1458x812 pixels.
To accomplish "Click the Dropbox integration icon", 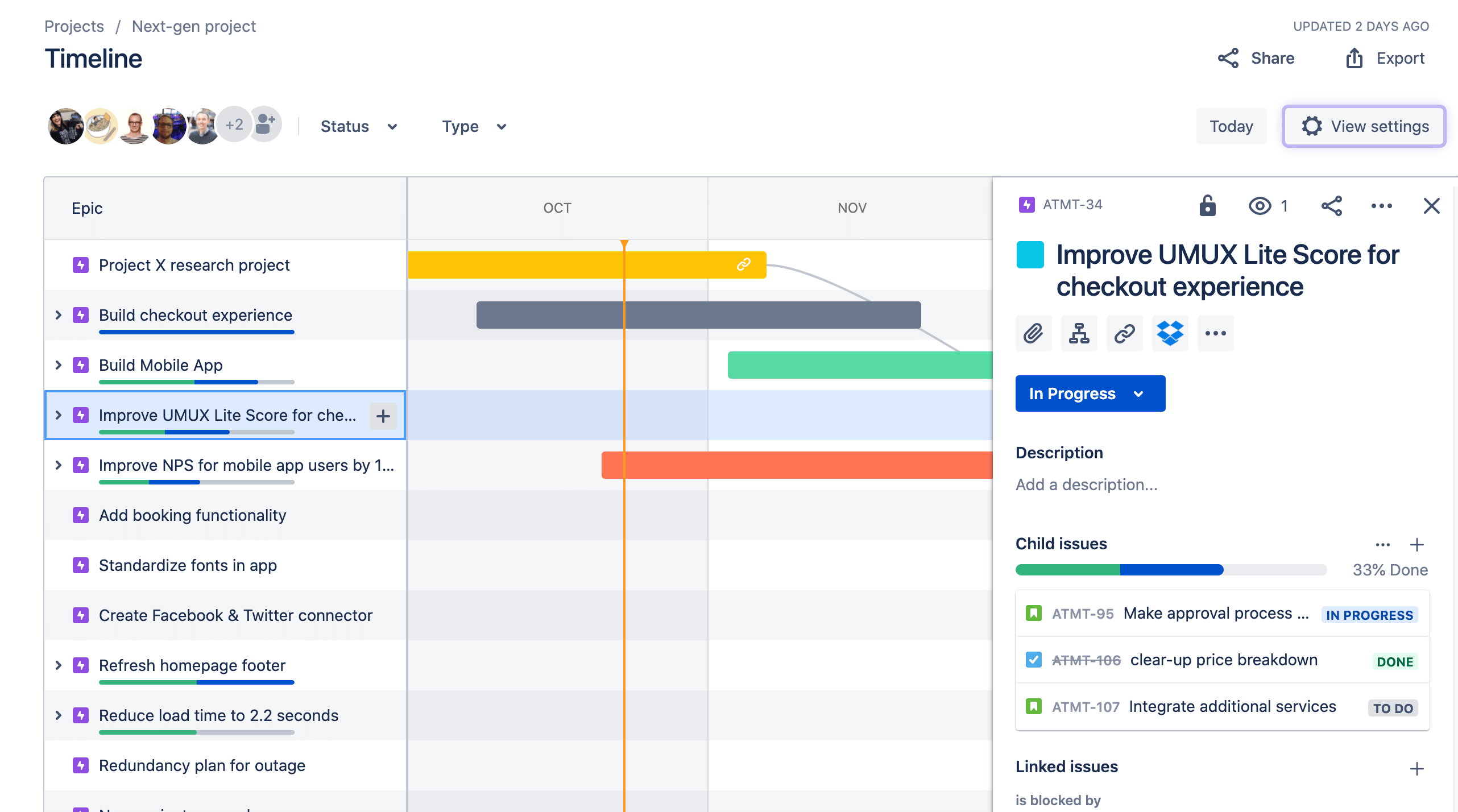I will (1167, 333).
